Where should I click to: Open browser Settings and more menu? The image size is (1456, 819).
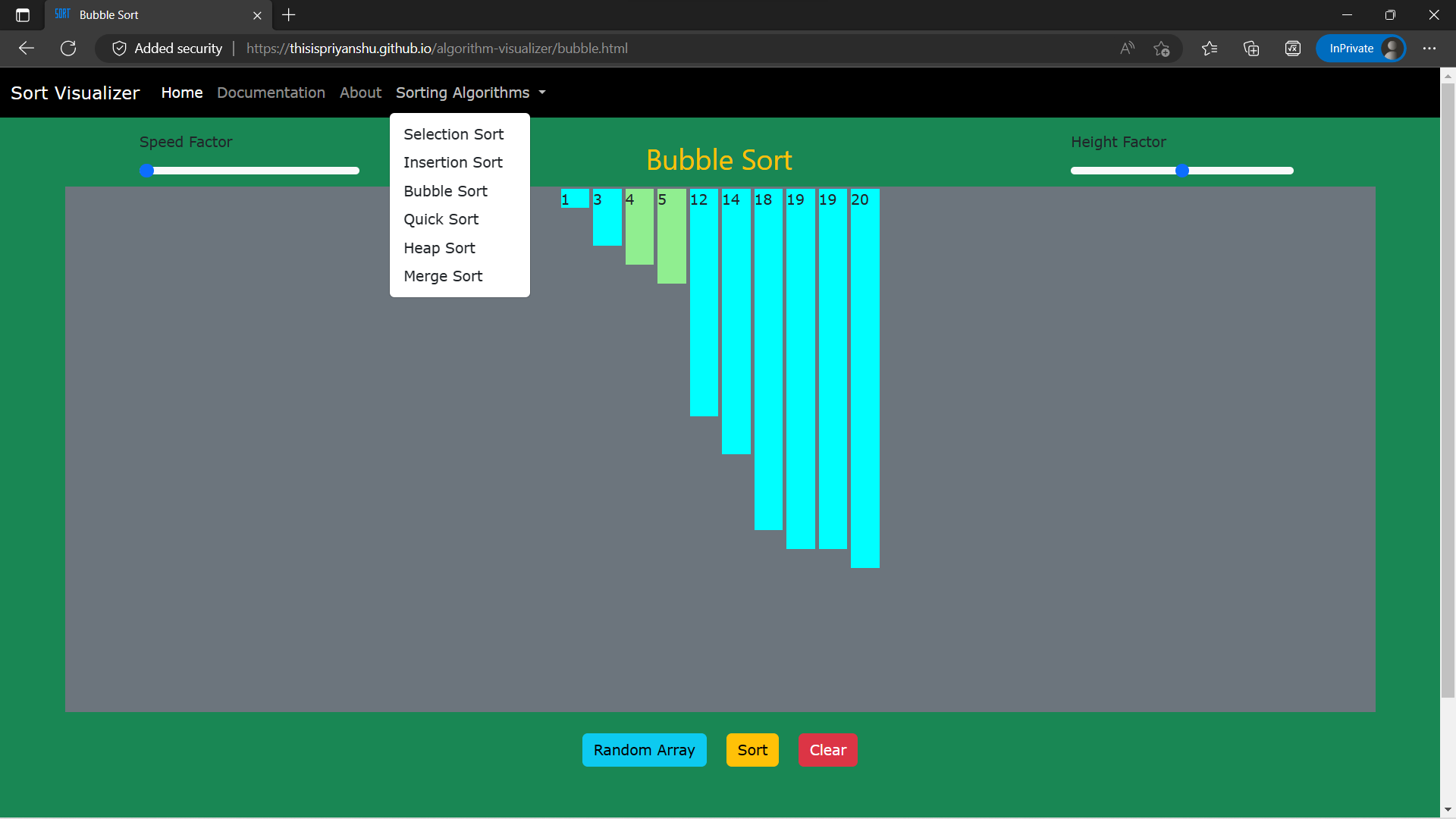click(x=1429, y=49)
